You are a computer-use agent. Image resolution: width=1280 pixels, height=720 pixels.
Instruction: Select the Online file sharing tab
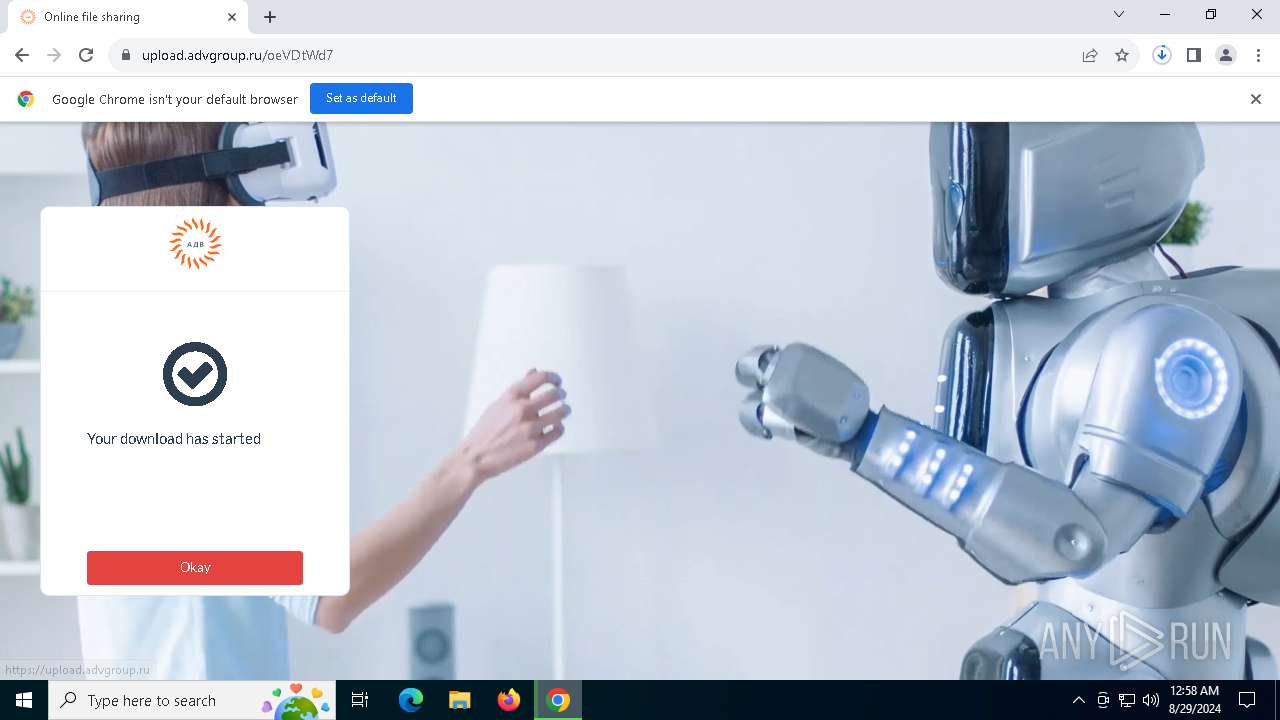click(128, 17)
